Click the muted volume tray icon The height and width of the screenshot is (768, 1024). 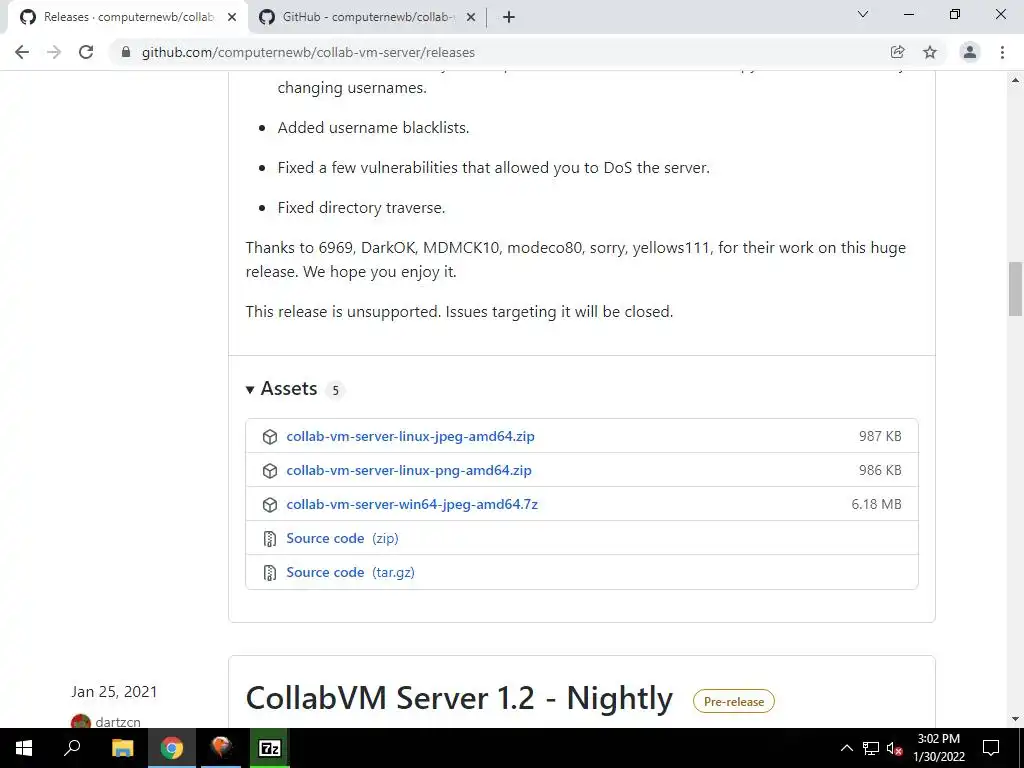(x=894, y=748)
